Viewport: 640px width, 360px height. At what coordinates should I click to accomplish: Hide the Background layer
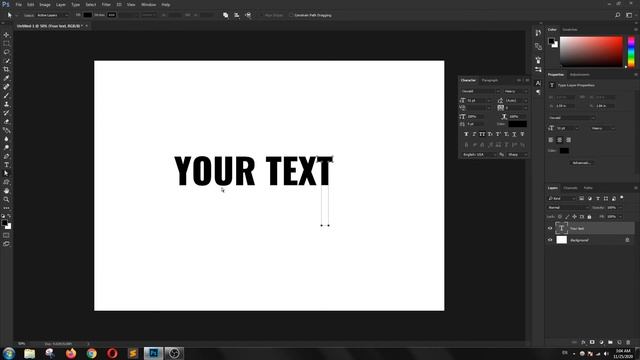click(x=550, y=240)
